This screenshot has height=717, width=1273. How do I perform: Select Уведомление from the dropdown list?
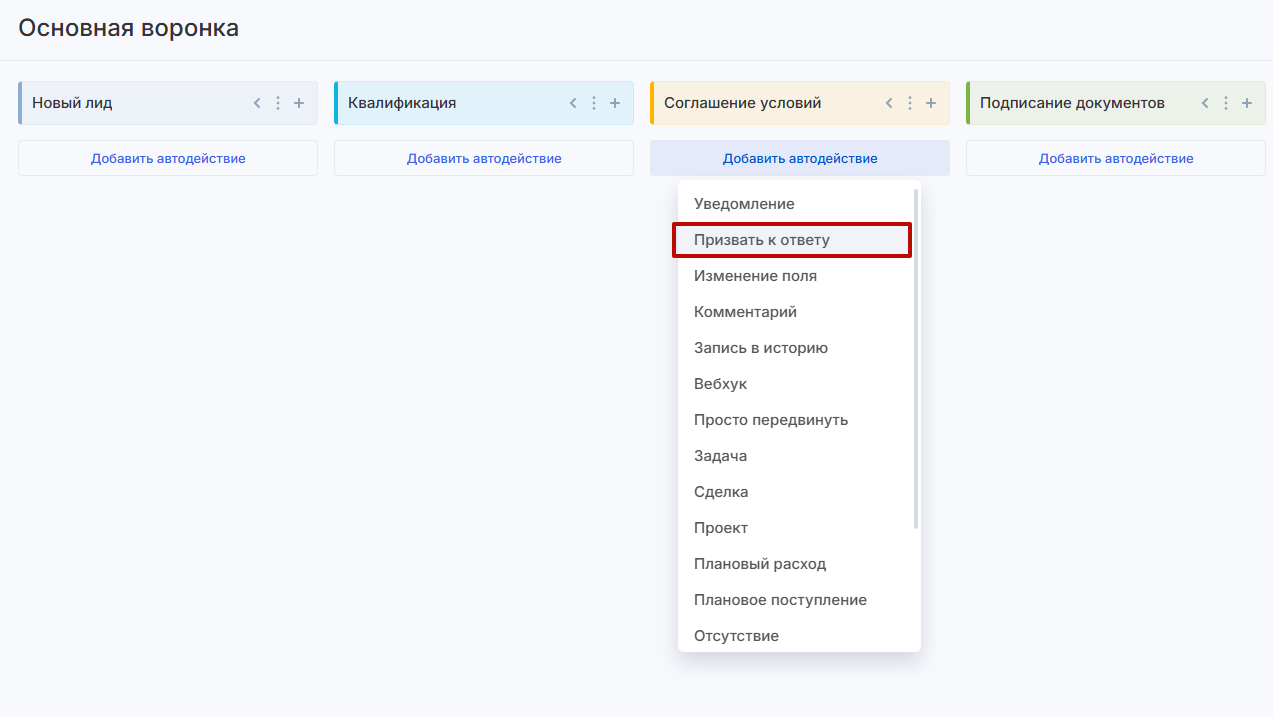(x=744, y=204)
